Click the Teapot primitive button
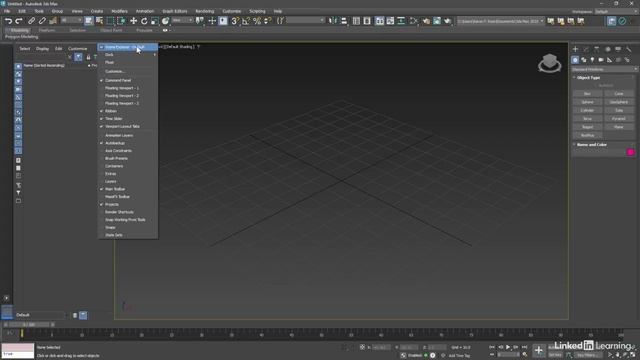This screenshot has width=640, height=360. click(587, 127)
